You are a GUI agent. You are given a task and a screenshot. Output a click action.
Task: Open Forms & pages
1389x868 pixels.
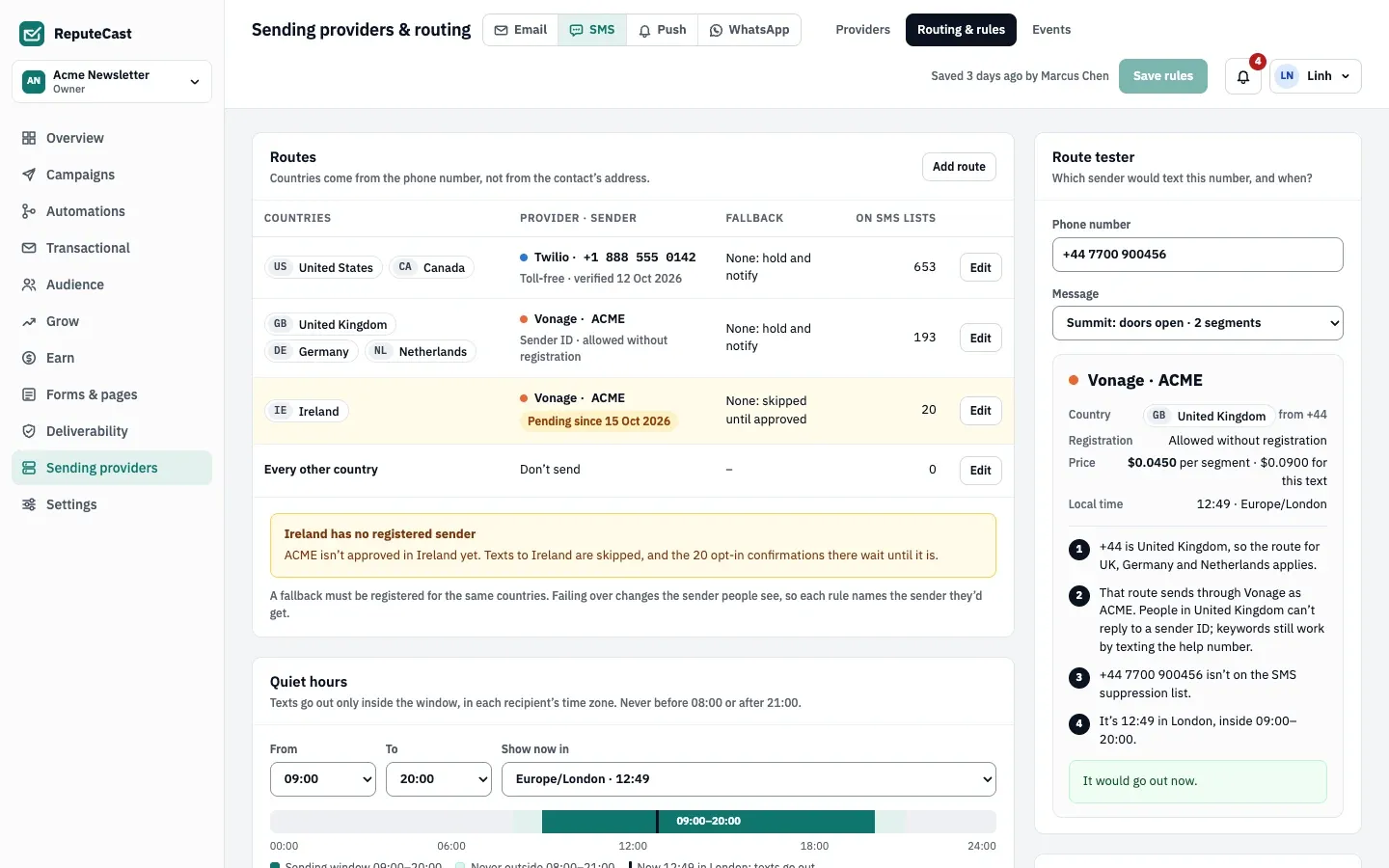coord(112,394)
